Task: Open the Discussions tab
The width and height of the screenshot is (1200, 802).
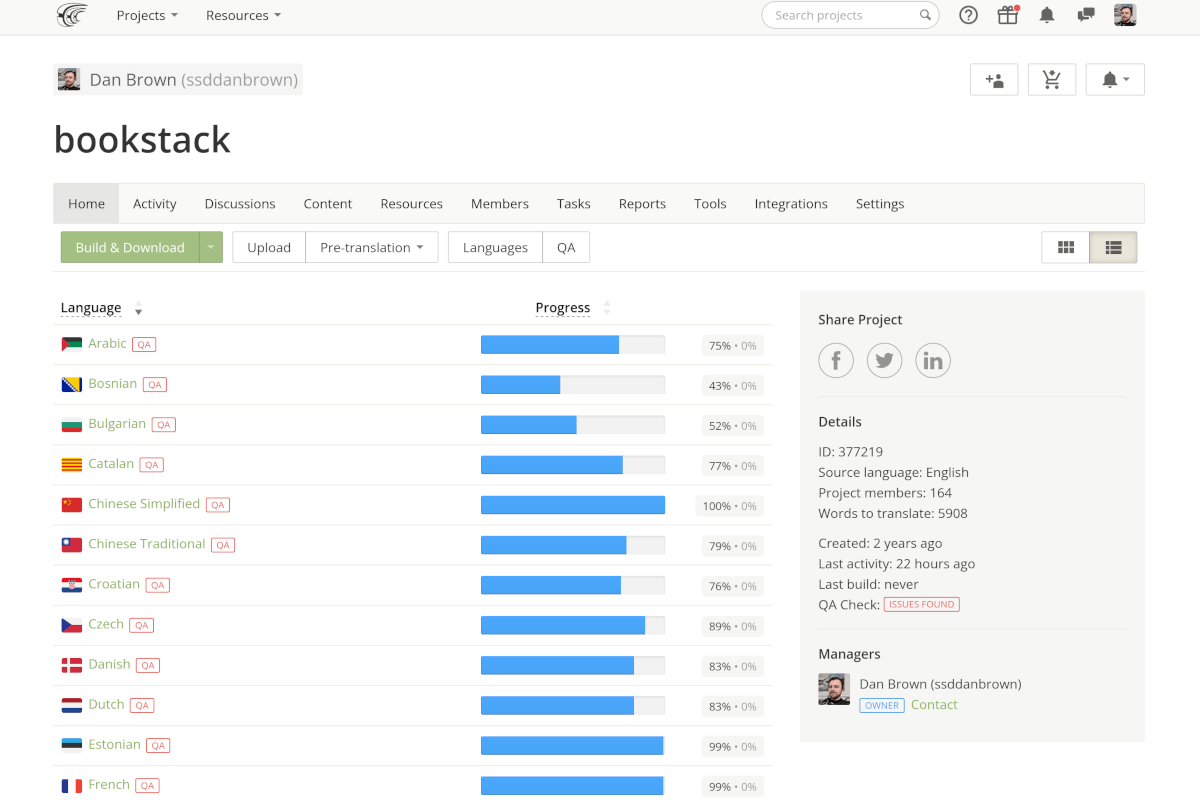Action: (240, 203)
